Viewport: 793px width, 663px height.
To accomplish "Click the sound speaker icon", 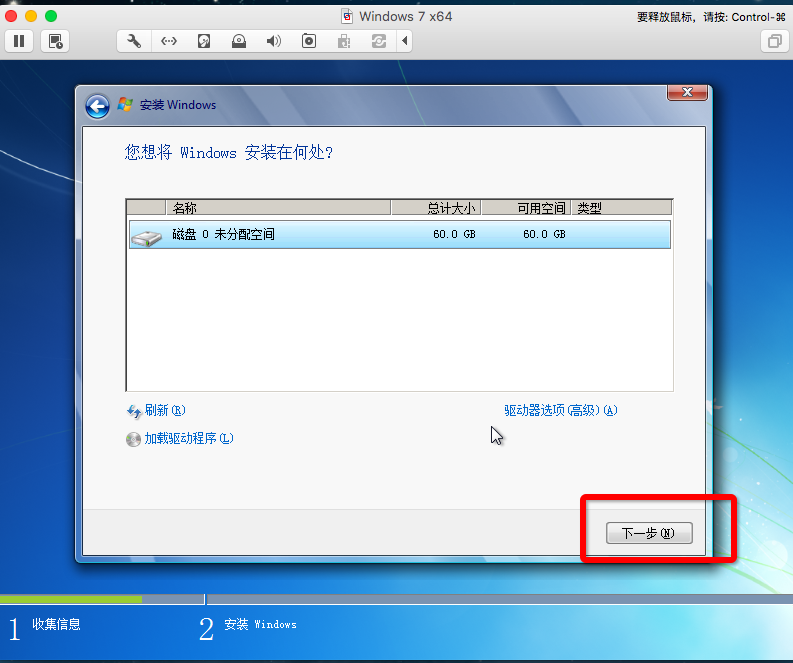I will point(274,41).
